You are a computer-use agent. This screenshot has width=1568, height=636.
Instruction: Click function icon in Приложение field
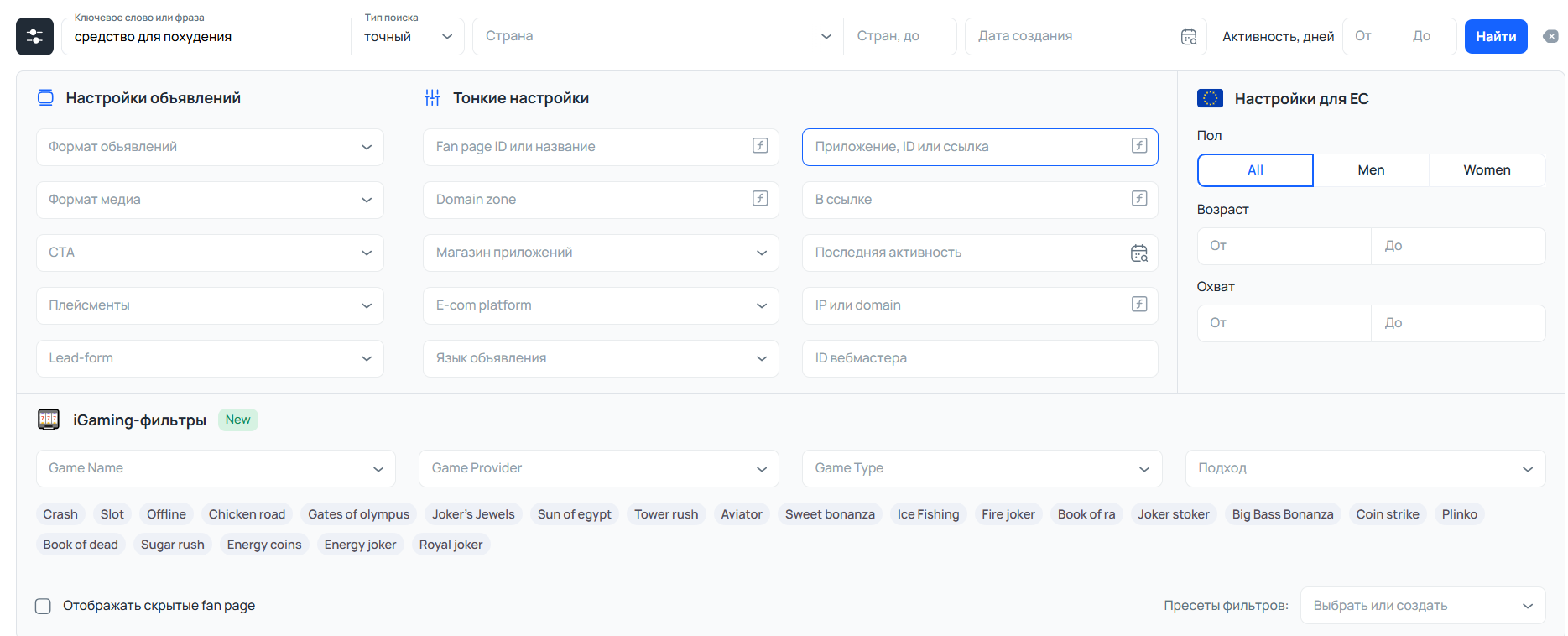(x=1139, y=145)
